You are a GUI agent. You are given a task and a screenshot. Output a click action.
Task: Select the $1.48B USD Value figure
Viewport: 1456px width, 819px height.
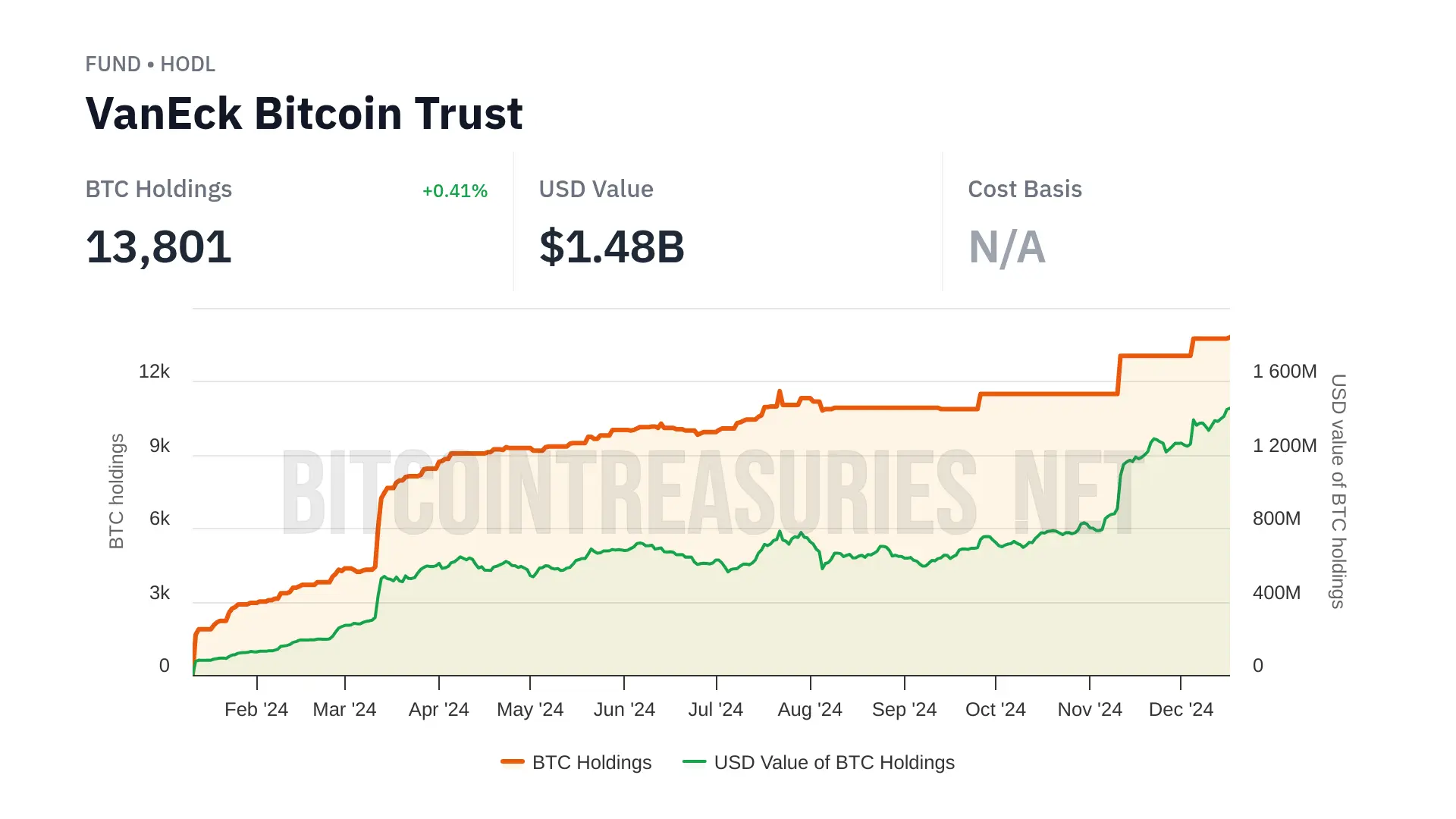click(x=611, y=247)
